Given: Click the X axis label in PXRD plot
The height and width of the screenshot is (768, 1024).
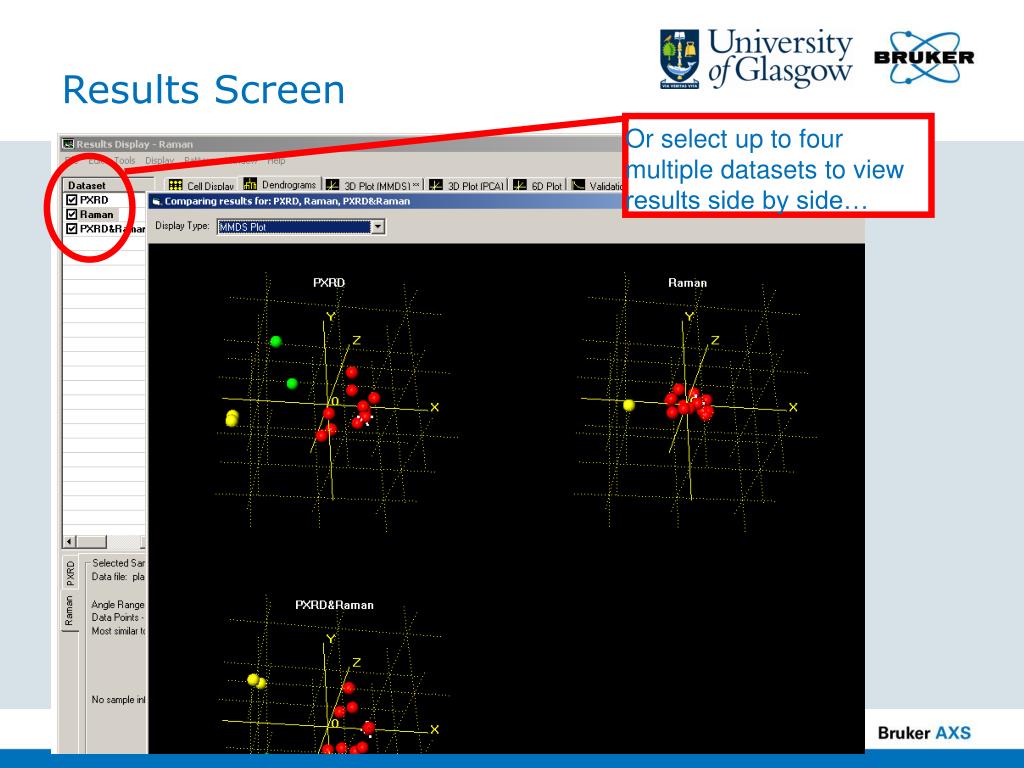Looking at the screenshot, I should click(x=434, y=408).
